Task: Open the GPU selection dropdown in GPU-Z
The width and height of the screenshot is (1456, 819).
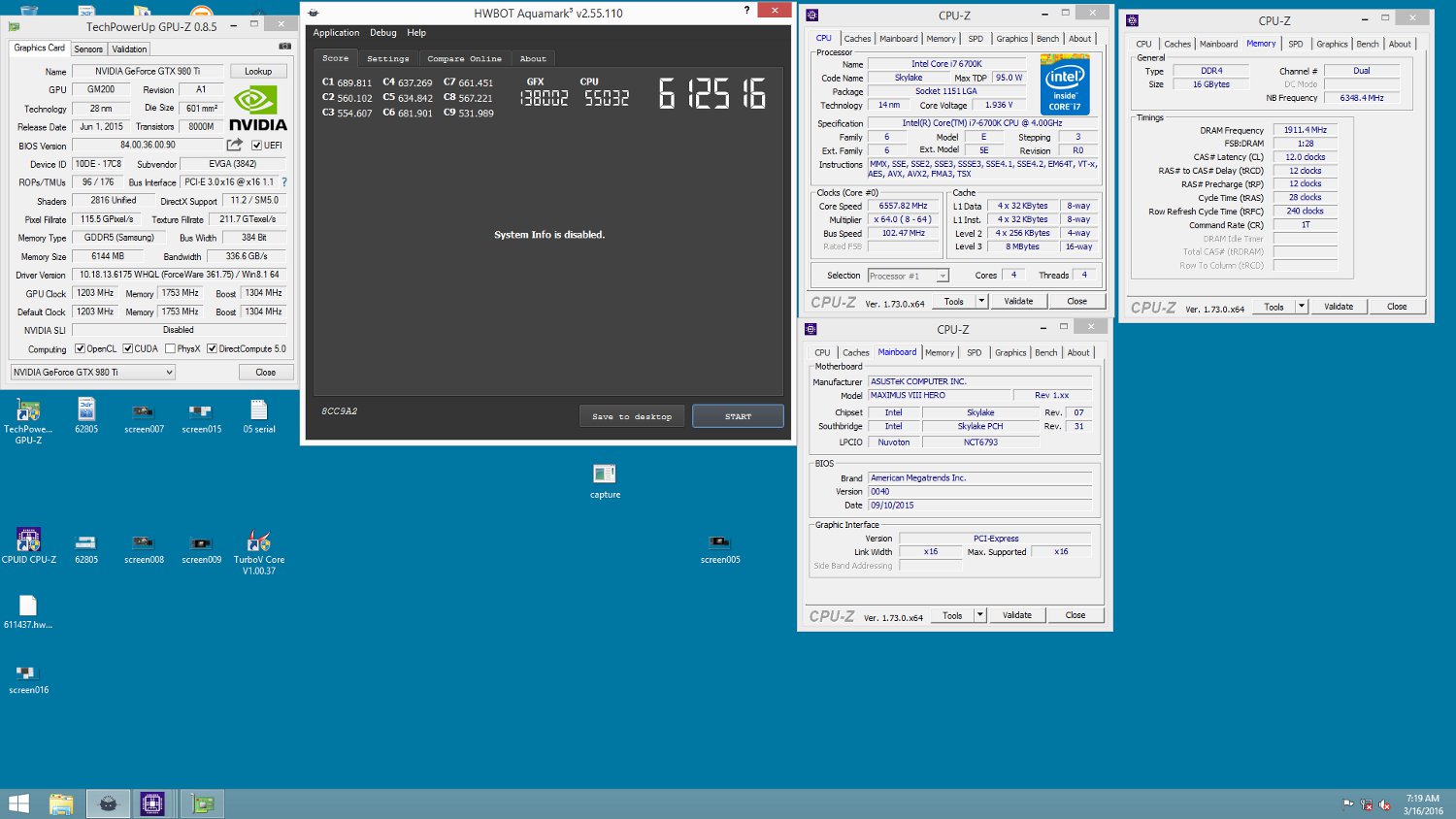Action: [92, 372]
